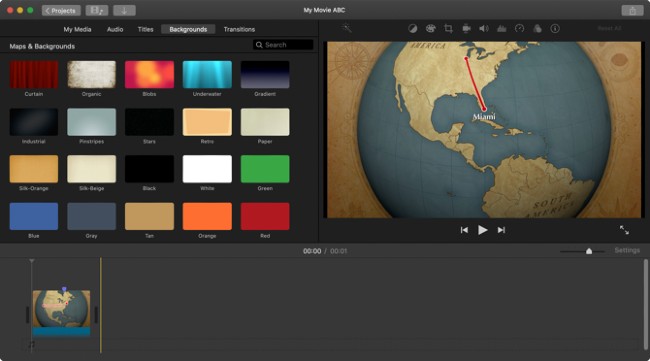Choose the Tan background swatch
The image size is (650, 361).
click(x=149, y=216)
